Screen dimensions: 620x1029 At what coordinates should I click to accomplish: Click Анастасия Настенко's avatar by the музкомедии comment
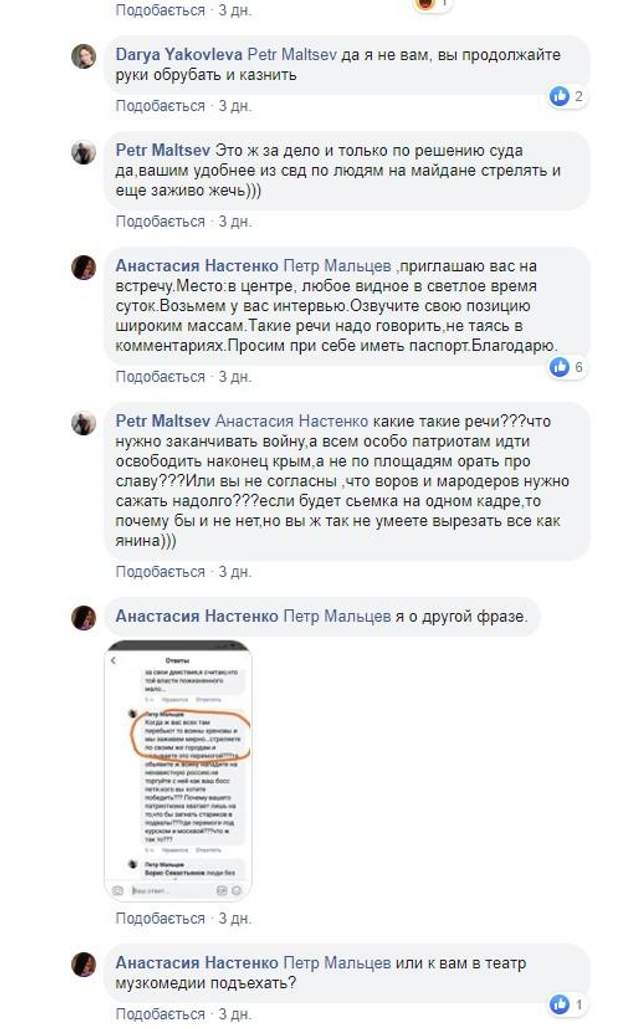click(84, 965)
